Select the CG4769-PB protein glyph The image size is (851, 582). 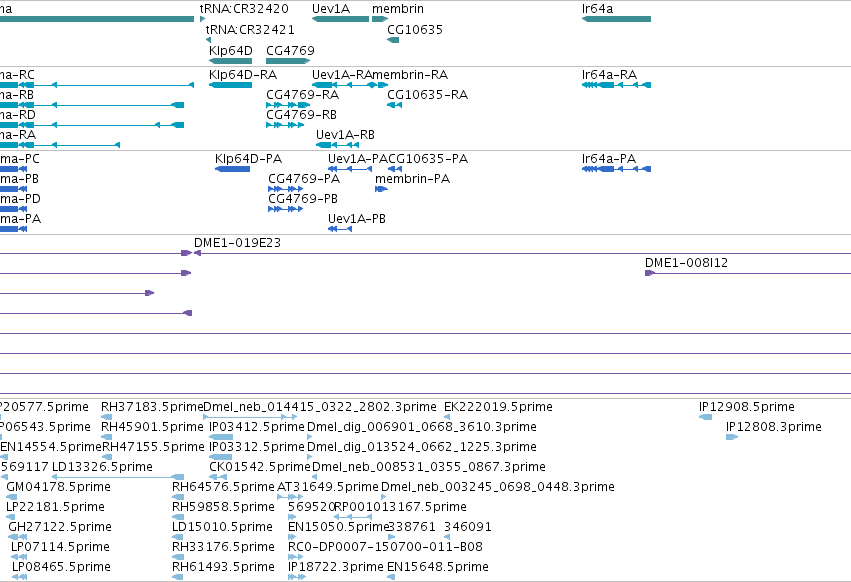coord(285,209)
